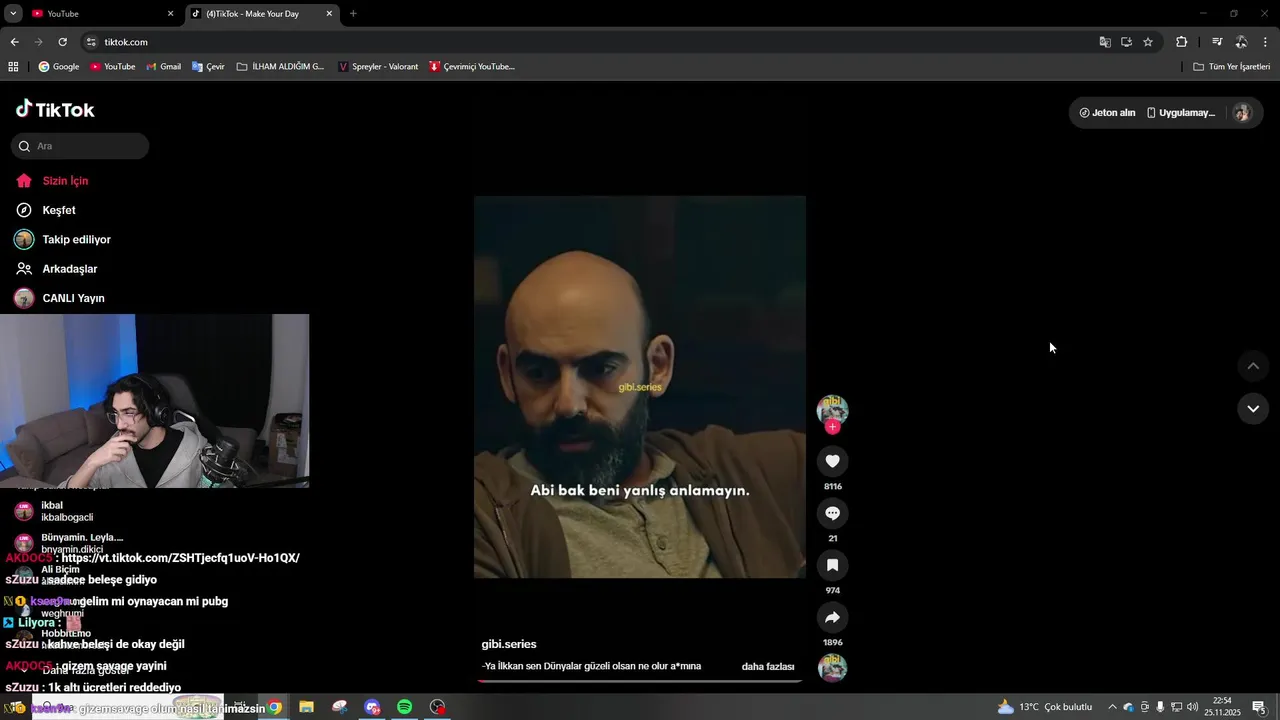Open the 13°C Çok bulutlu weather widget
Screen dimensions: 1280x720
pos(1045,707)
